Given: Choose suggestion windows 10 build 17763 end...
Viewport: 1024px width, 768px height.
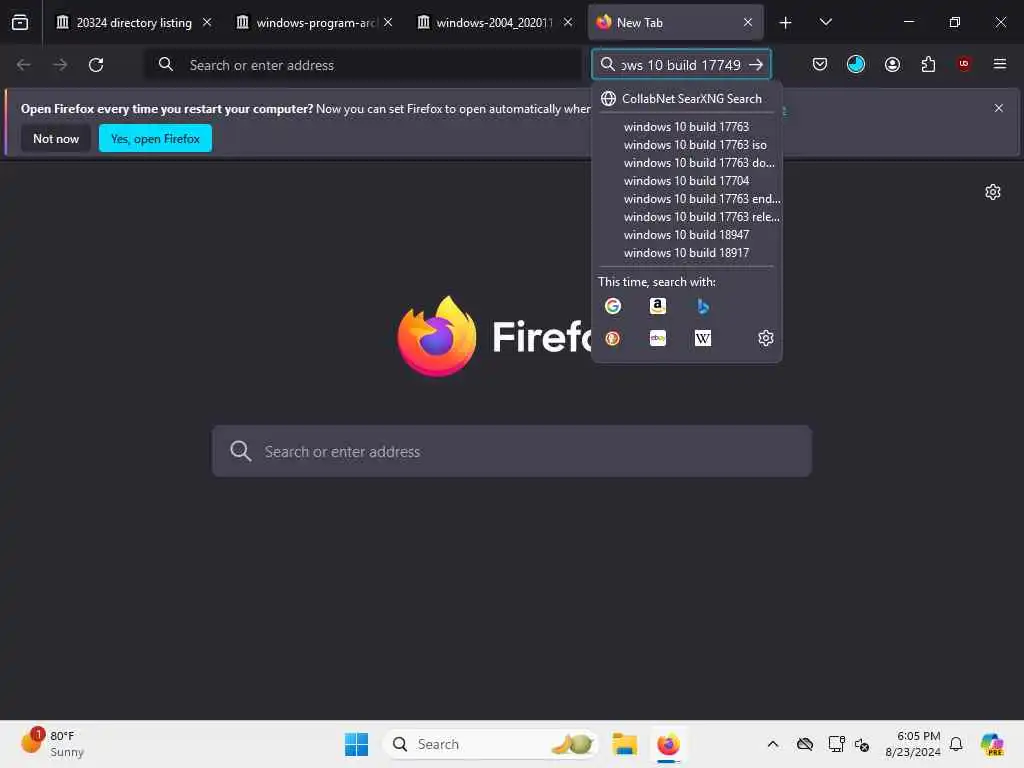Looking at the screenshot, I should (x=686, y=199).
